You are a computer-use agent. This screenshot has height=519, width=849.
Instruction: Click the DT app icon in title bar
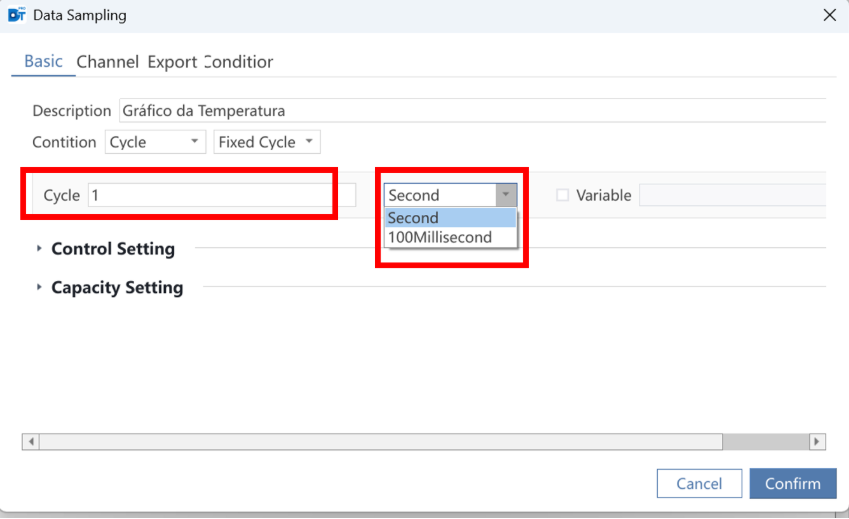click(17, 15)
